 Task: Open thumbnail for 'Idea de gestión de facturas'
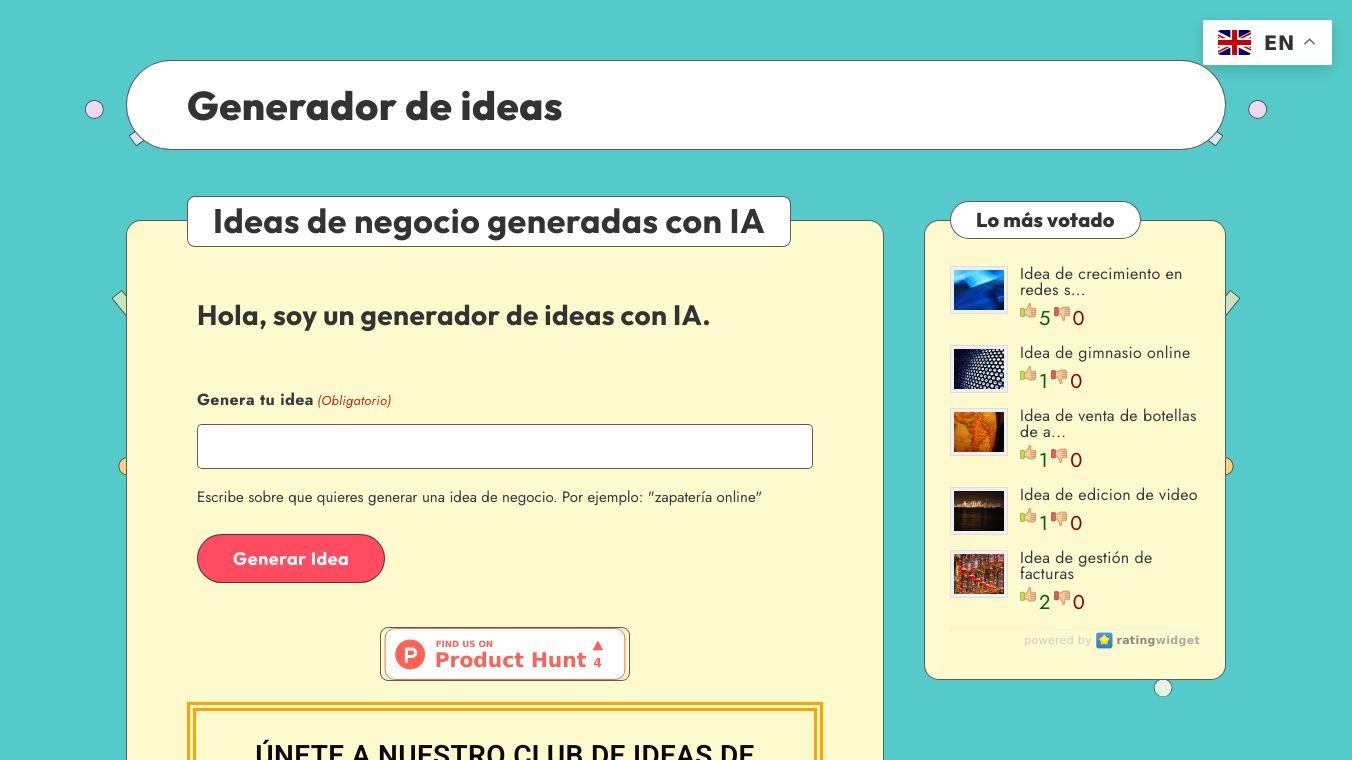tap(979, 574)
